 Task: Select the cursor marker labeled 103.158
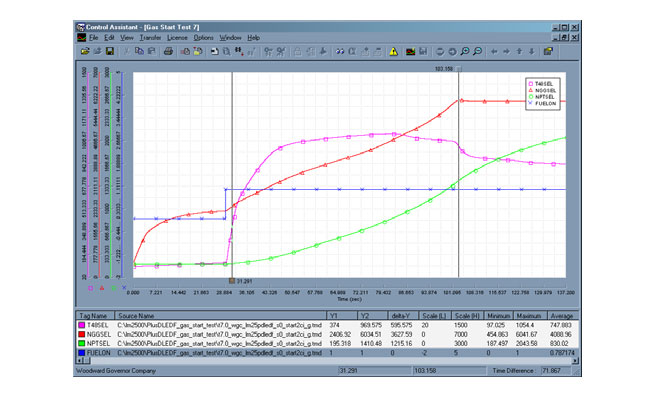click(x=459, y=69)
